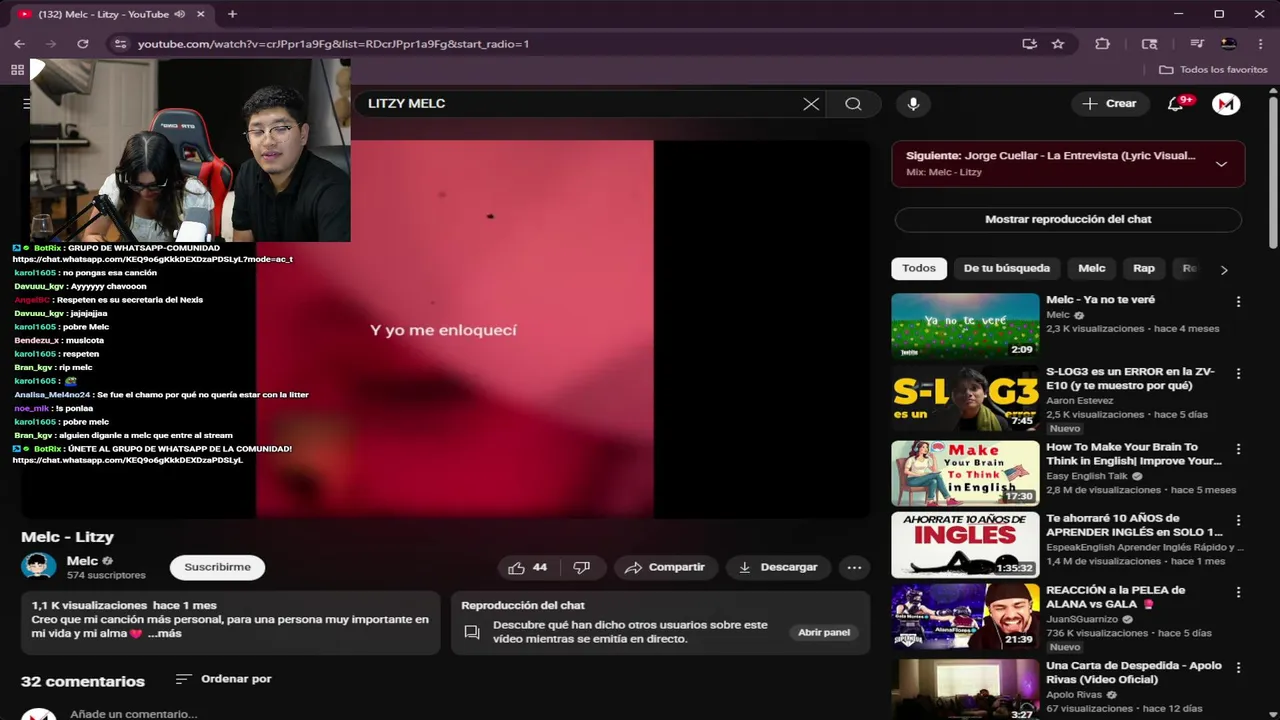Screen dimensions: 1280x720
Task: Click the address bar URL
Action: (333, 44)
